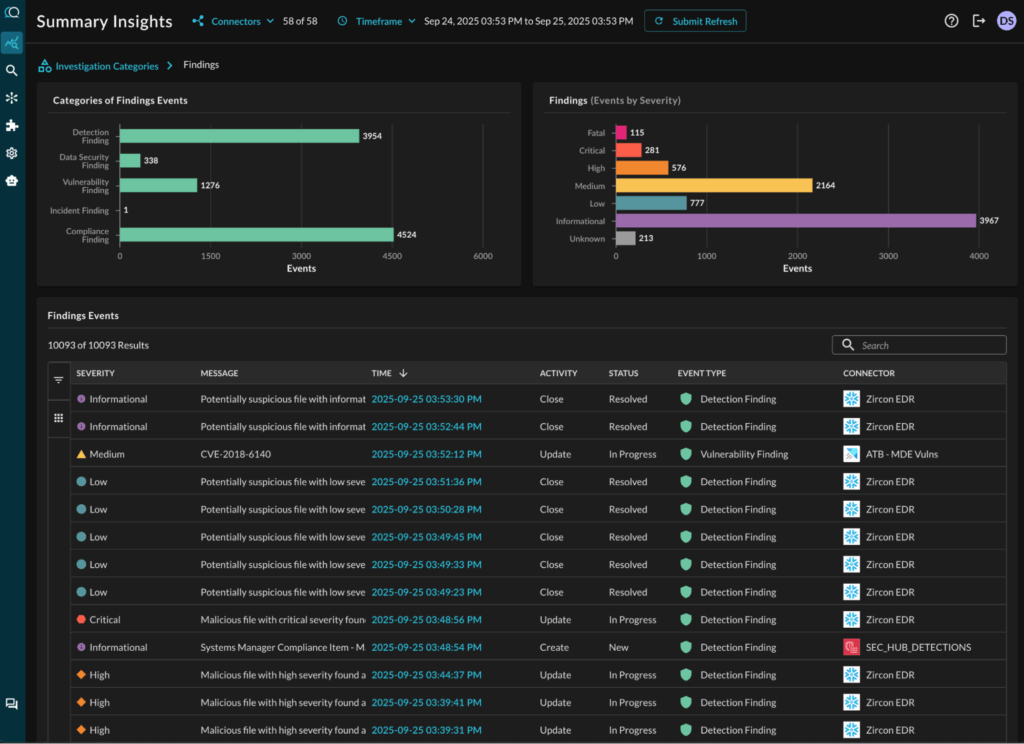Image resolution: width=1024 pixels, height=744 pixels.
Task: Open the chat feedback icon at bottom-left
Action: click(x=12, y=704)
